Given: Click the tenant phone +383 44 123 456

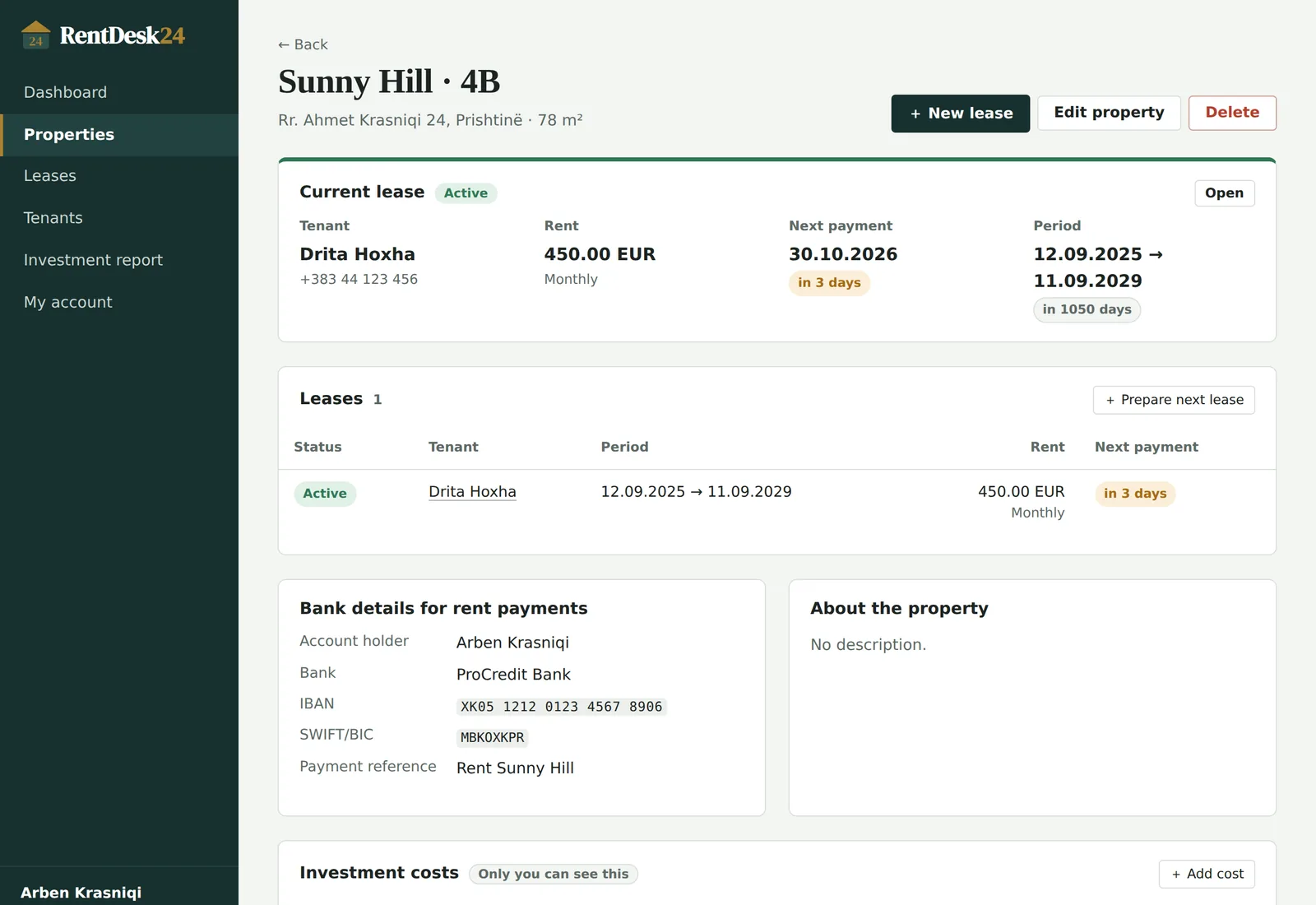Looking at the screenshot, I should pyautogui.click(x=359, y=280).
